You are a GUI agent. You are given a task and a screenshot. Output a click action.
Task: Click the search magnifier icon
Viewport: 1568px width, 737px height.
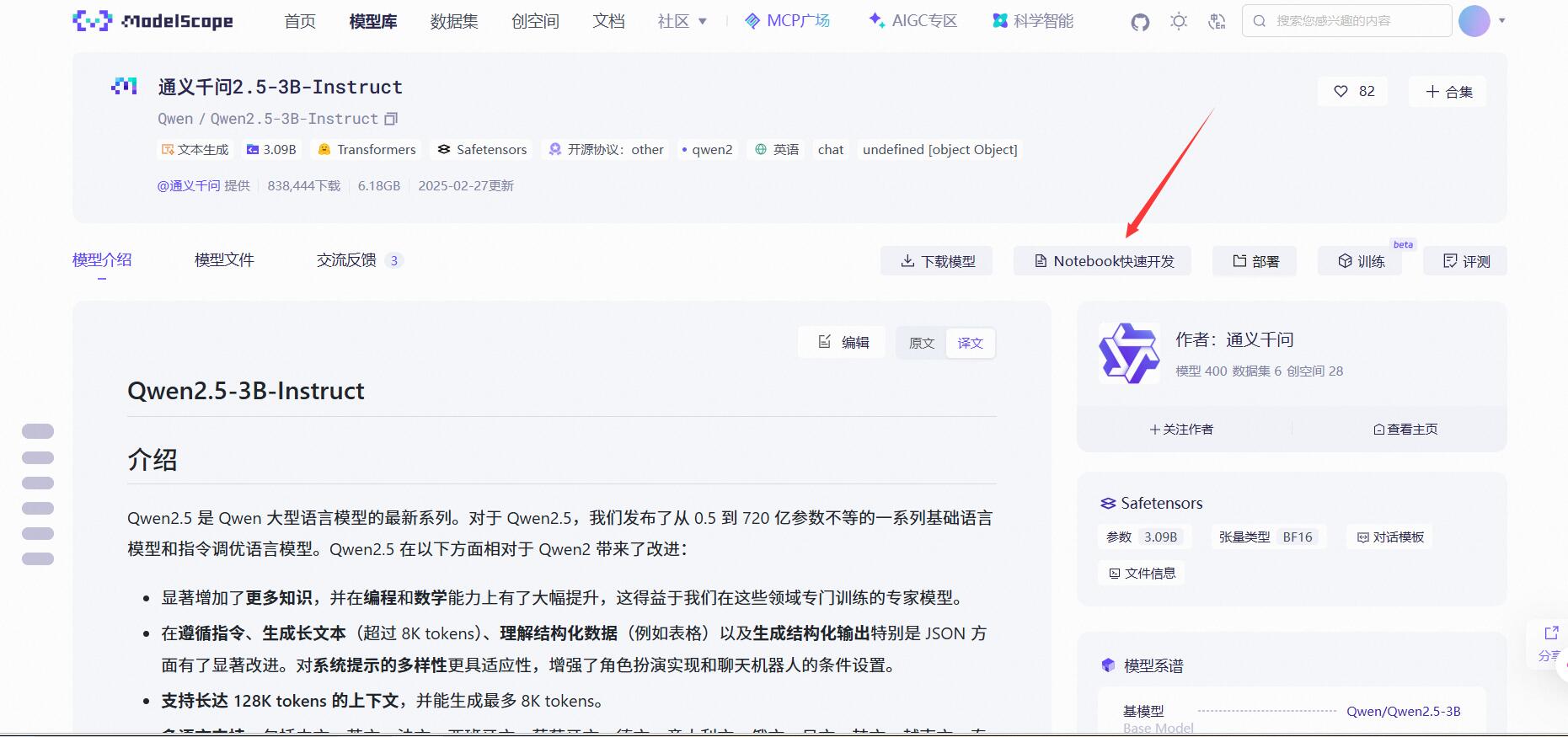1260,21
